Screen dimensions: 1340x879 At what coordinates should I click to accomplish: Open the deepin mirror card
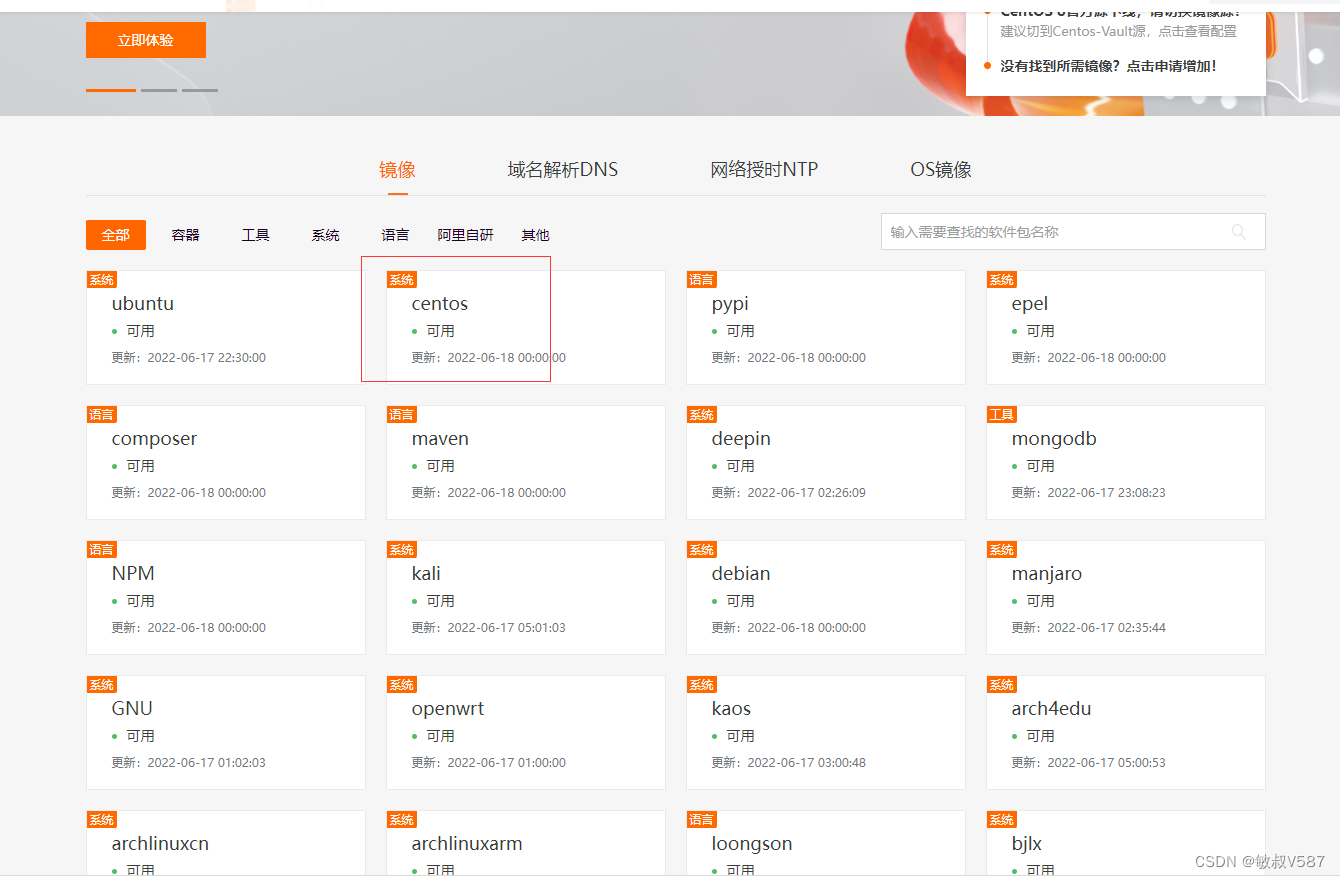pyautogui.click(x=826, y=462)
